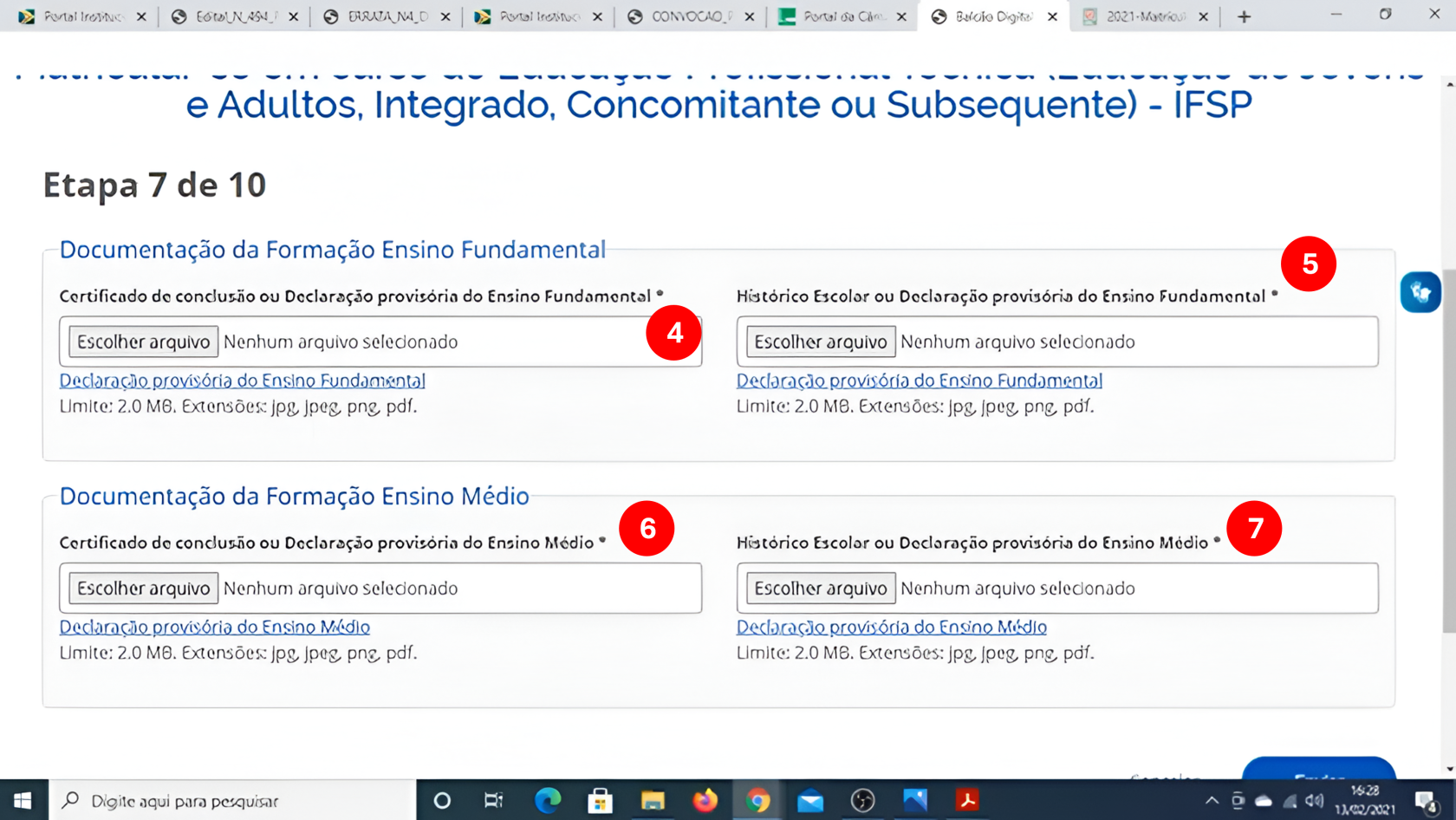1456x820 pixels.
Task: Click the scrollbar up arrow
Action: click(x=1447, y=84)
